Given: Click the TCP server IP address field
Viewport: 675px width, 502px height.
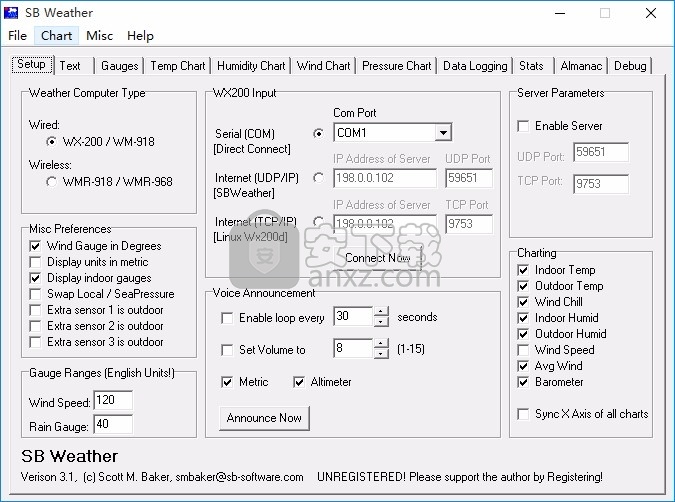Looking at the screenshot, I should pyautogui.click(x=385, y=224).
